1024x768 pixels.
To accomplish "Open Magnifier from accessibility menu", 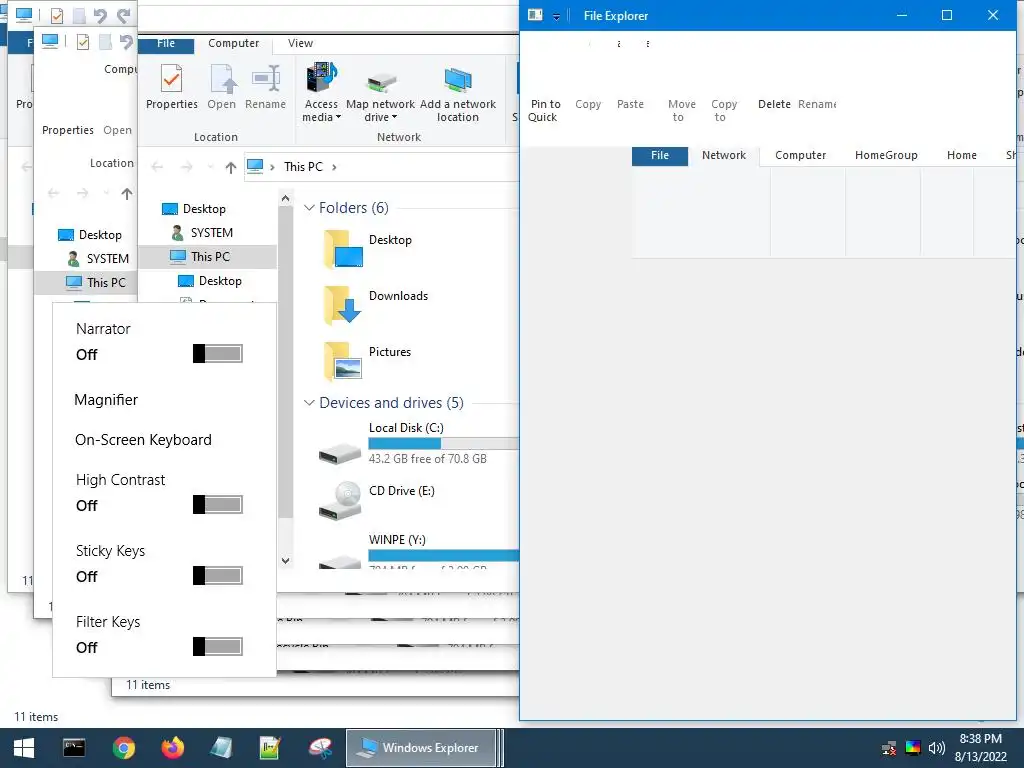I will pyautogui.click(x=106, y=400).
